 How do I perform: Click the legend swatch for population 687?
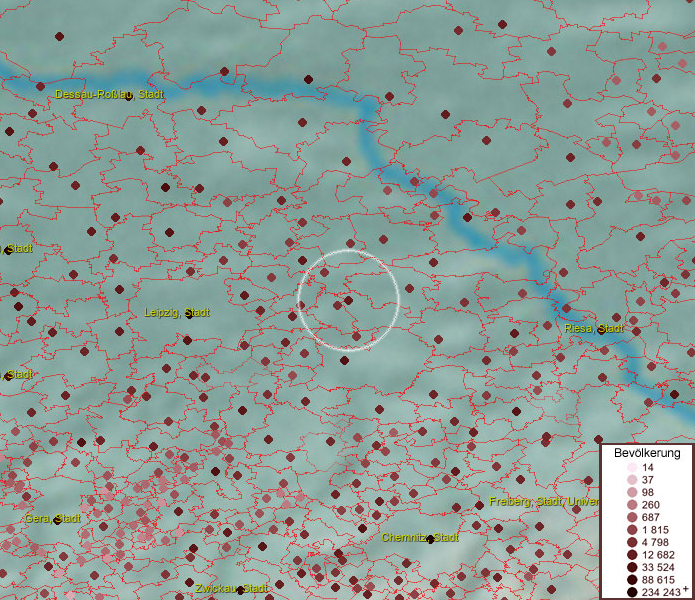point(632,517)
